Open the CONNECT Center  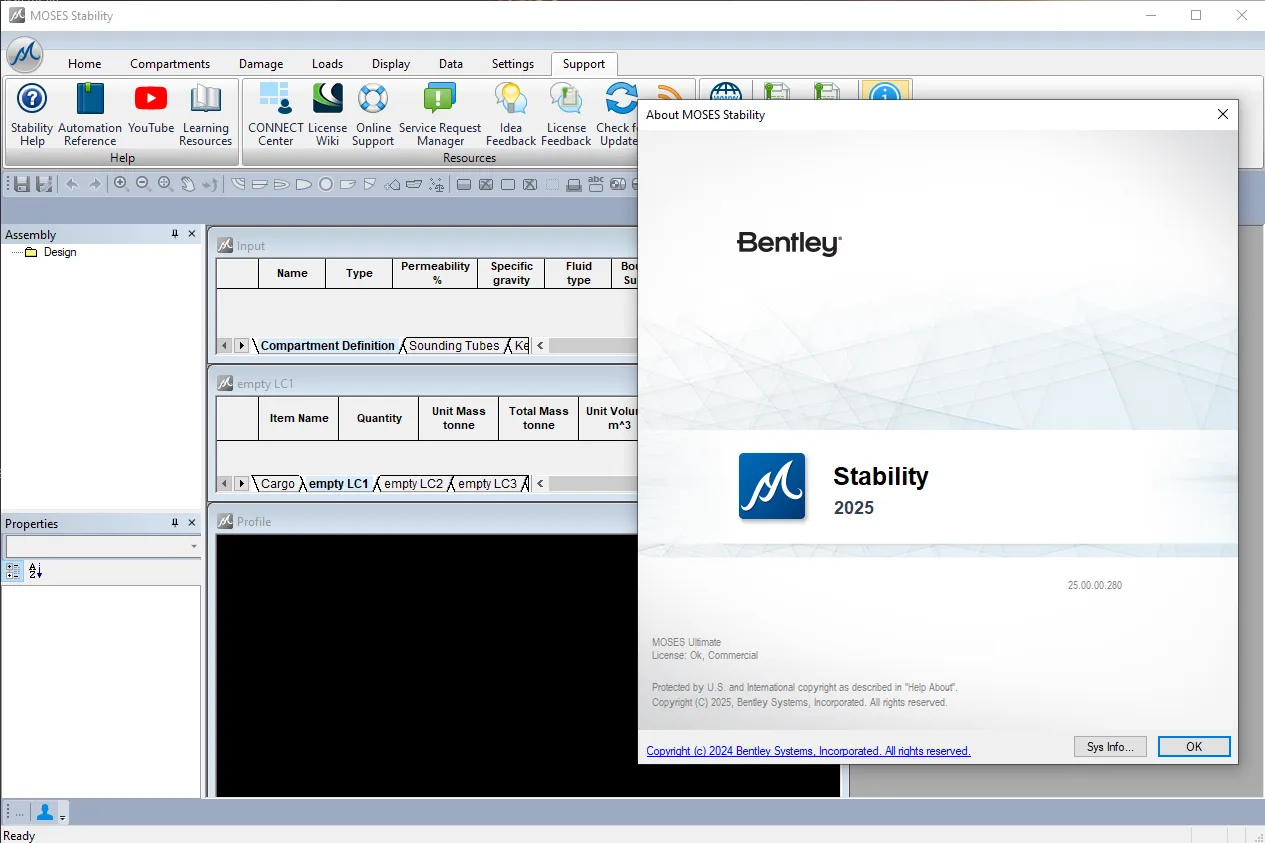[x=276, y=115]
